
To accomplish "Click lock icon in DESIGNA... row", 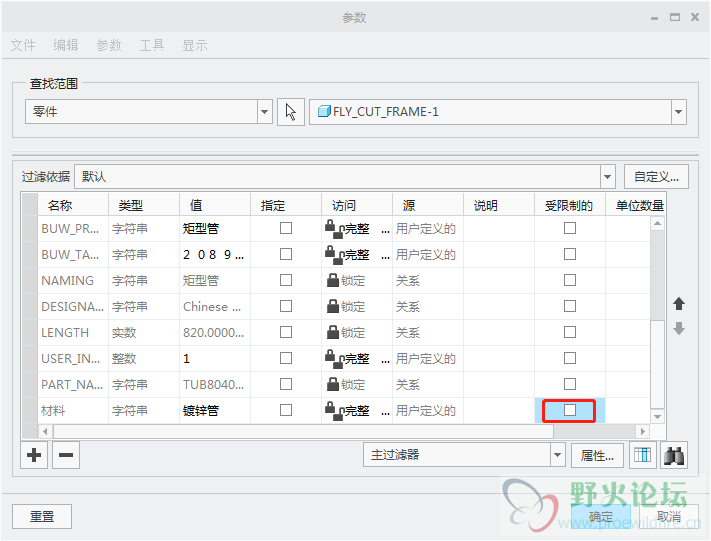I will pyautogui.click(x=333, y=306).
